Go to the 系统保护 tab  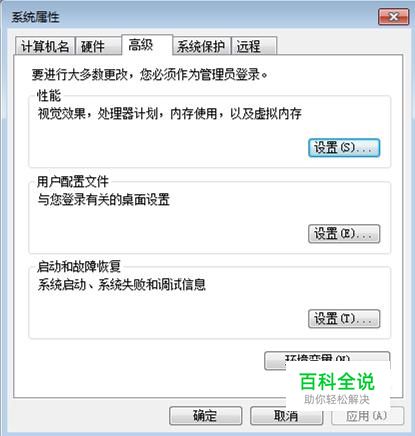[x=201, y=46]
